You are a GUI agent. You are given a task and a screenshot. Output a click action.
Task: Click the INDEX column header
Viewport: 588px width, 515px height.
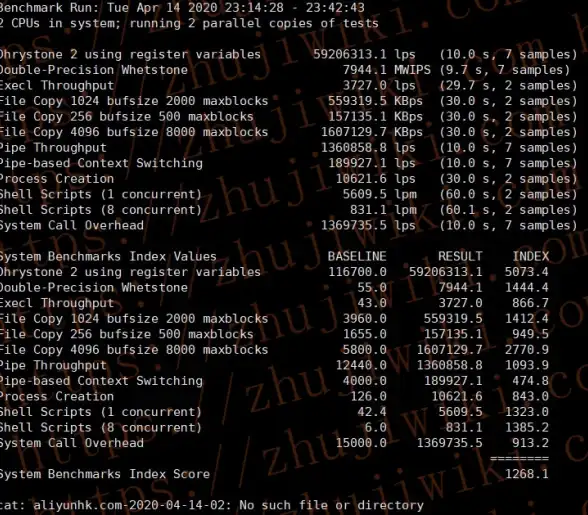tap(531, 257)
